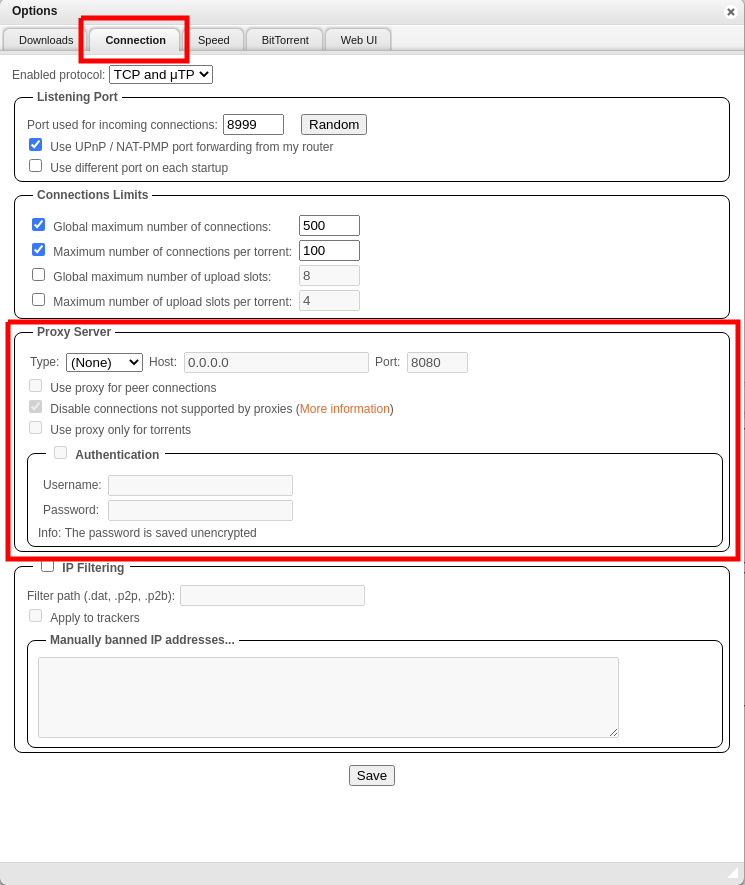Focus the incoming connections port field
The image size is (745, 885).
tap(253, 125)
